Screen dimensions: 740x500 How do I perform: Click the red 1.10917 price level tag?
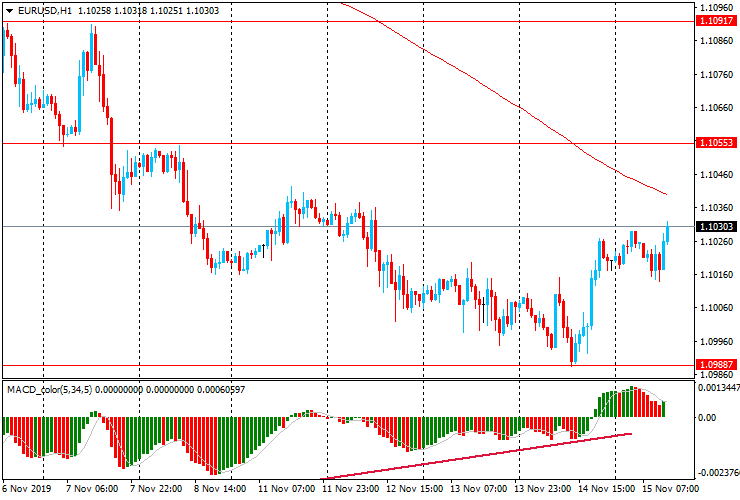(717, 20)
